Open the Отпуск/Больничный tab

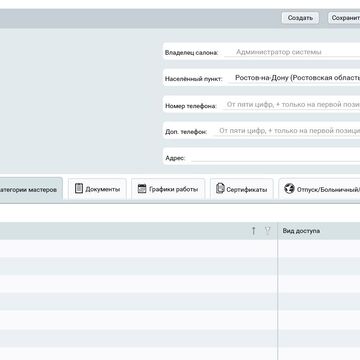(319, 189)
